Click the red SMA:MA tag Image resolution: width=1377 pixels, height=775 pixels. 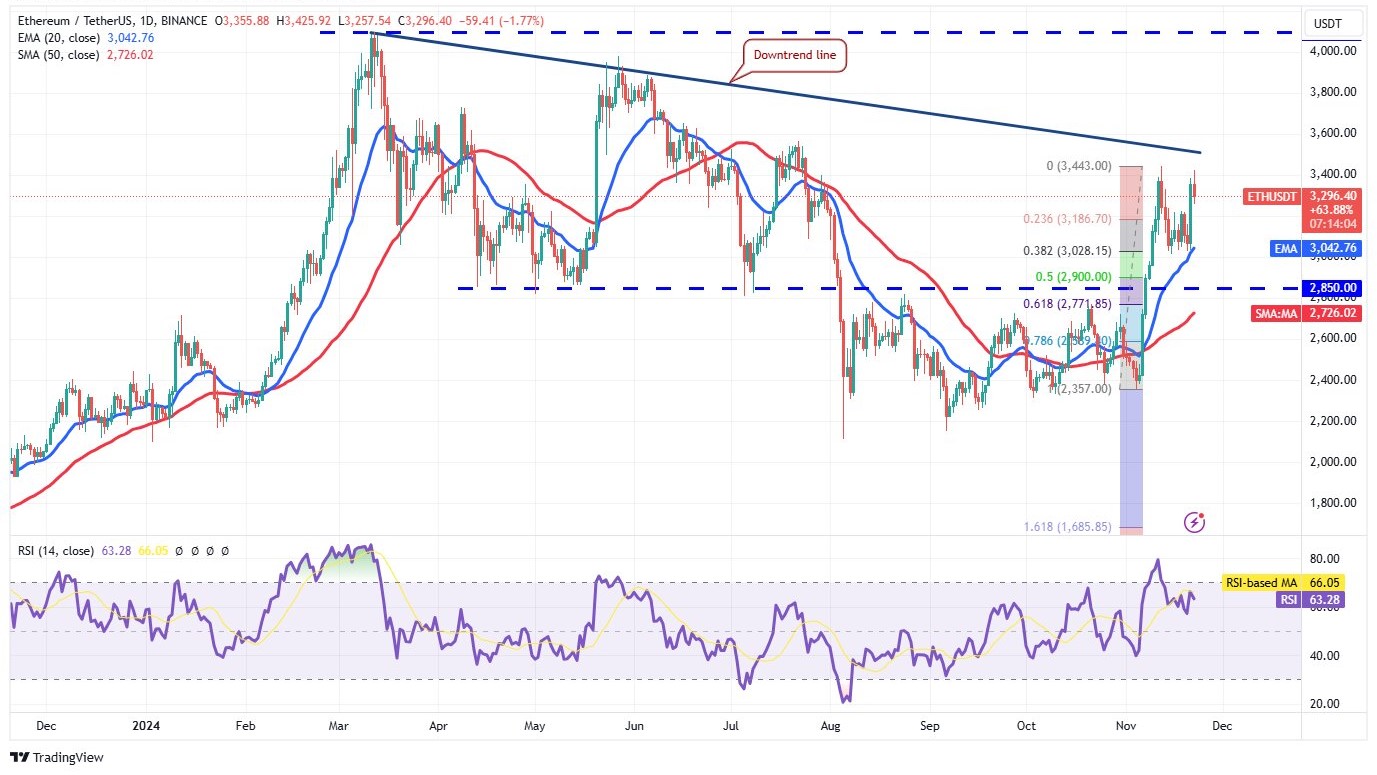[1275, 314]
